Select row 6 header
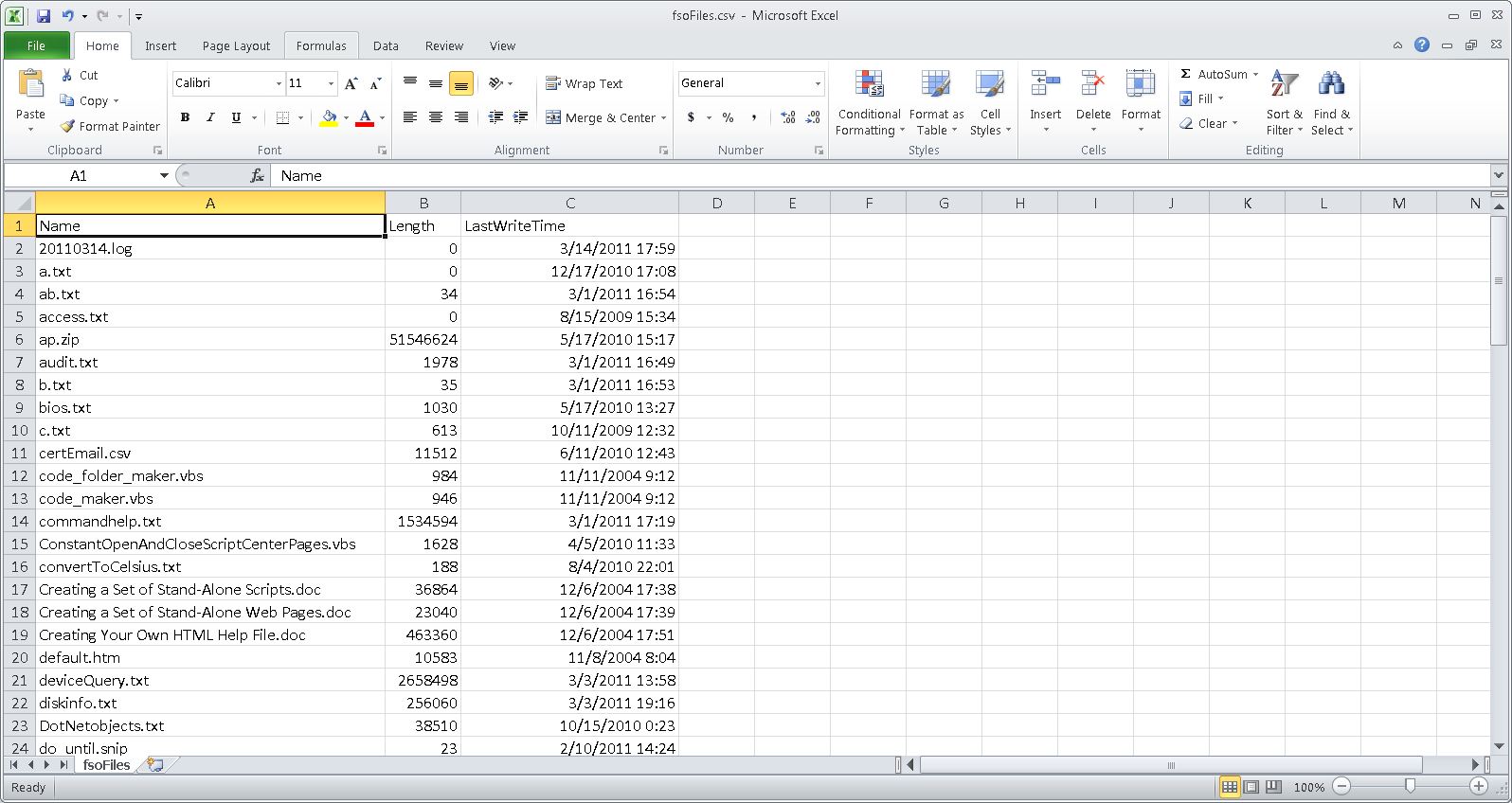Image resolution: width=1512 pixels, height=803 pixels. [x=19, y=339]
